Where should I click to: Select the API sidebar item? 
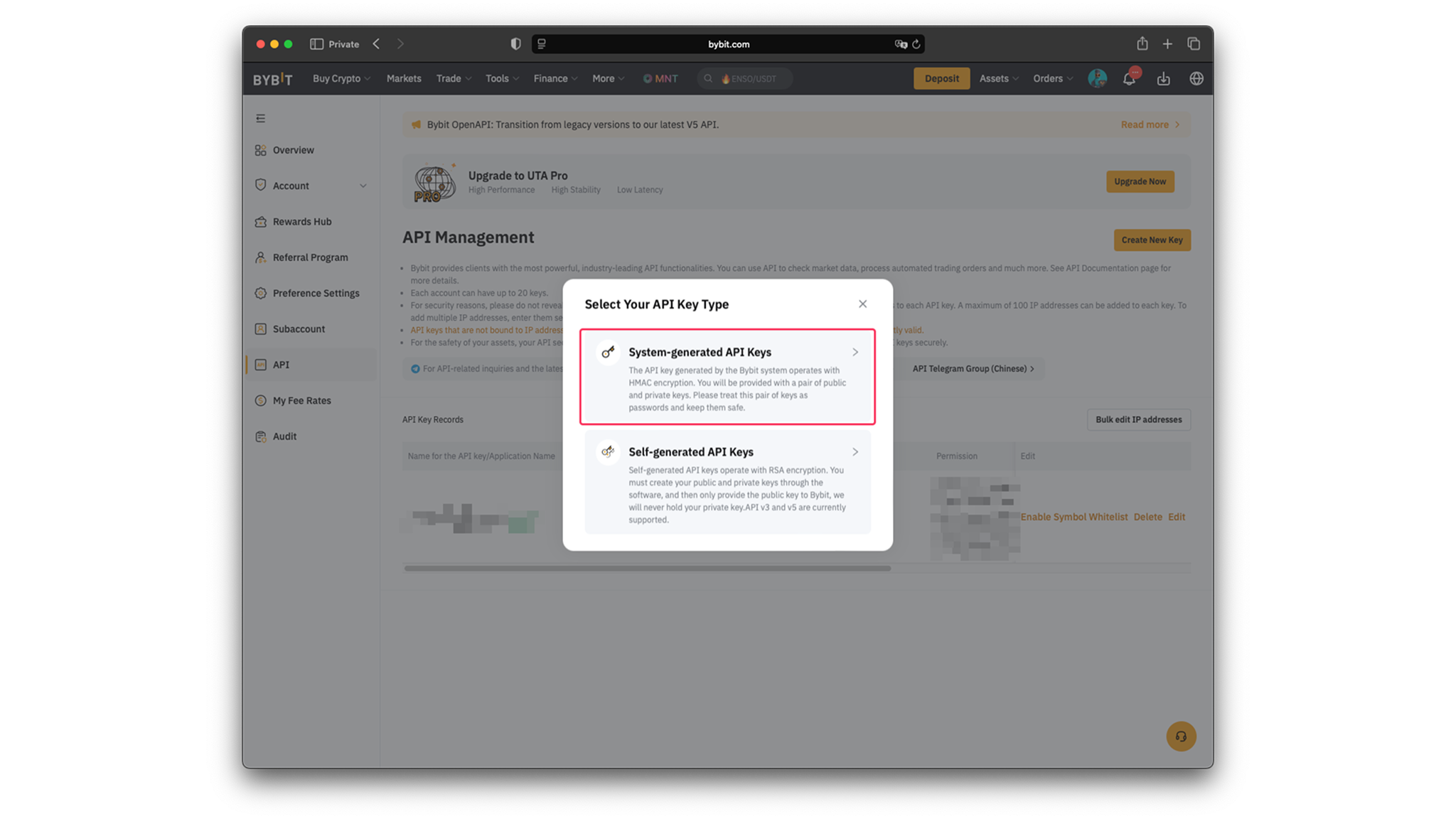(x=311, y=365)
